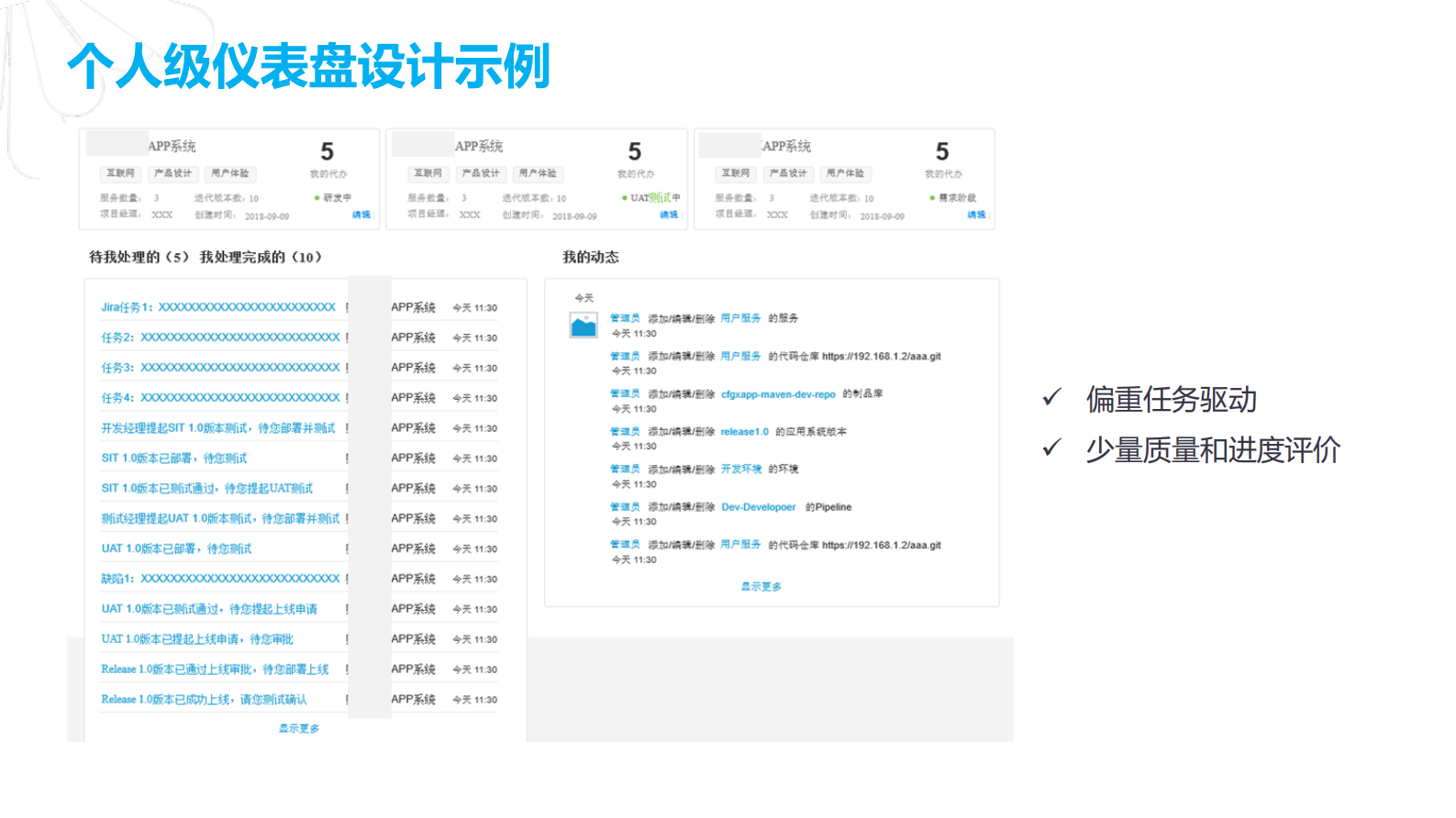Click the admin avatar image icon in 我的动态
Viewport: 1456px width, 818px height.
click(584, 326)
